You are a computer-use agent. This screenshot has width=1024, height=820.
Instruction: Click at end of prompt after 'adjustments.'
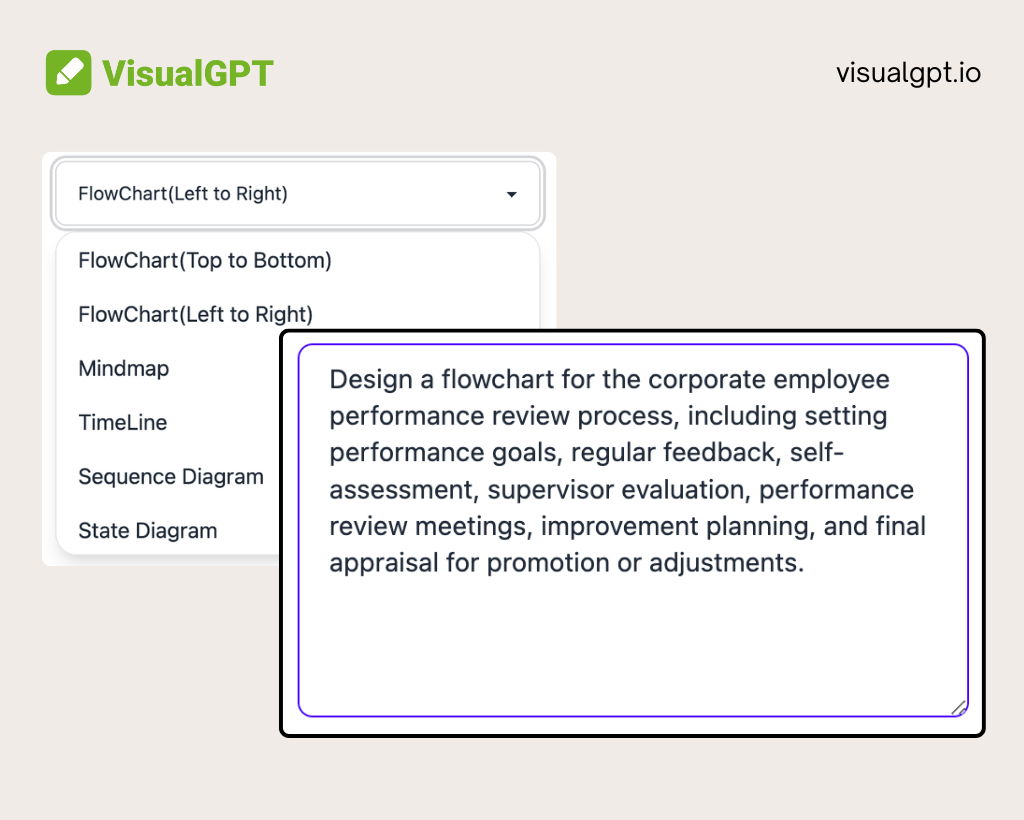tap(807, 563)
